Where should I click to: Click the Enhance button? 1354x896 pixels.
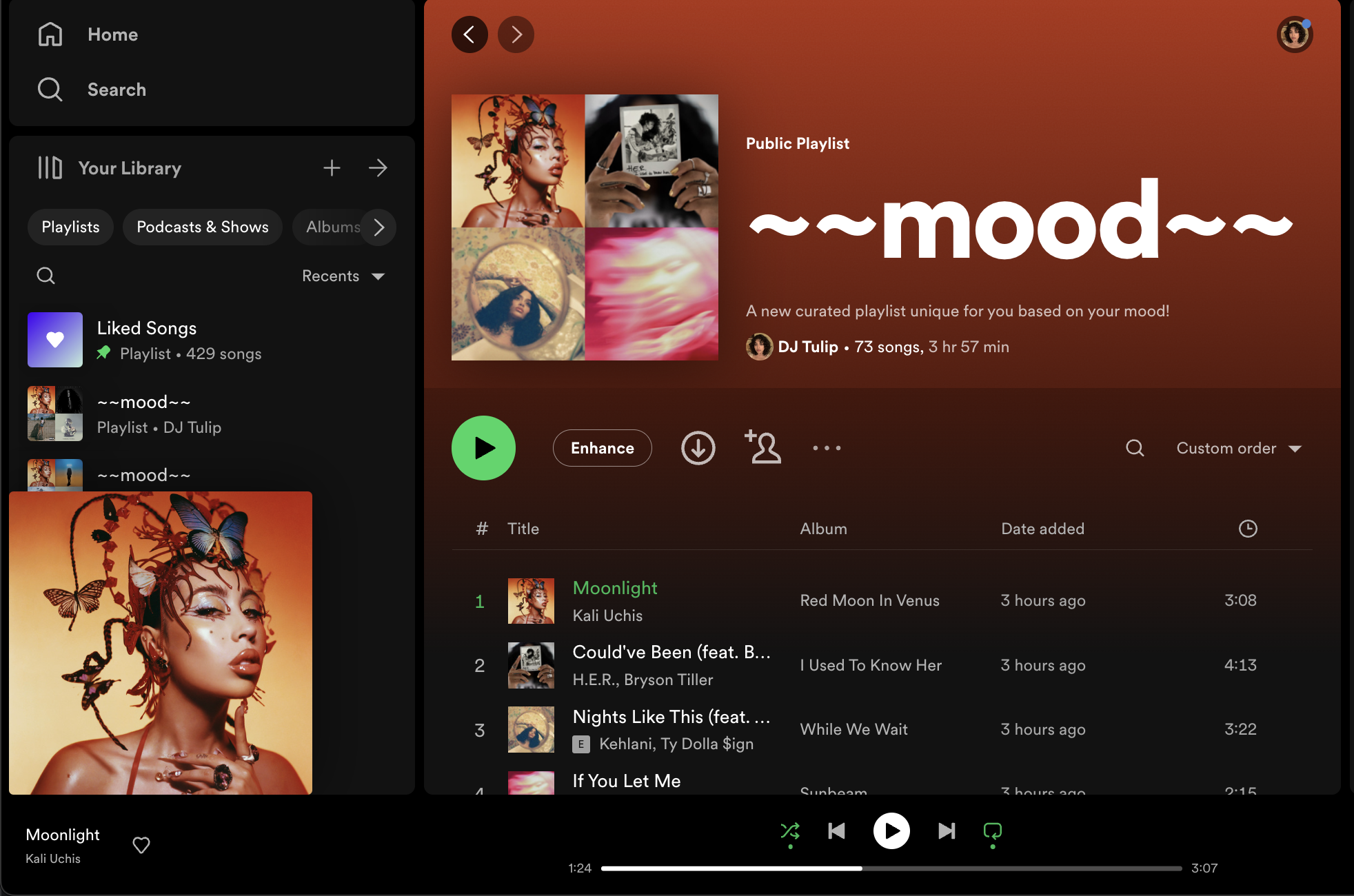tap(602, 448)
